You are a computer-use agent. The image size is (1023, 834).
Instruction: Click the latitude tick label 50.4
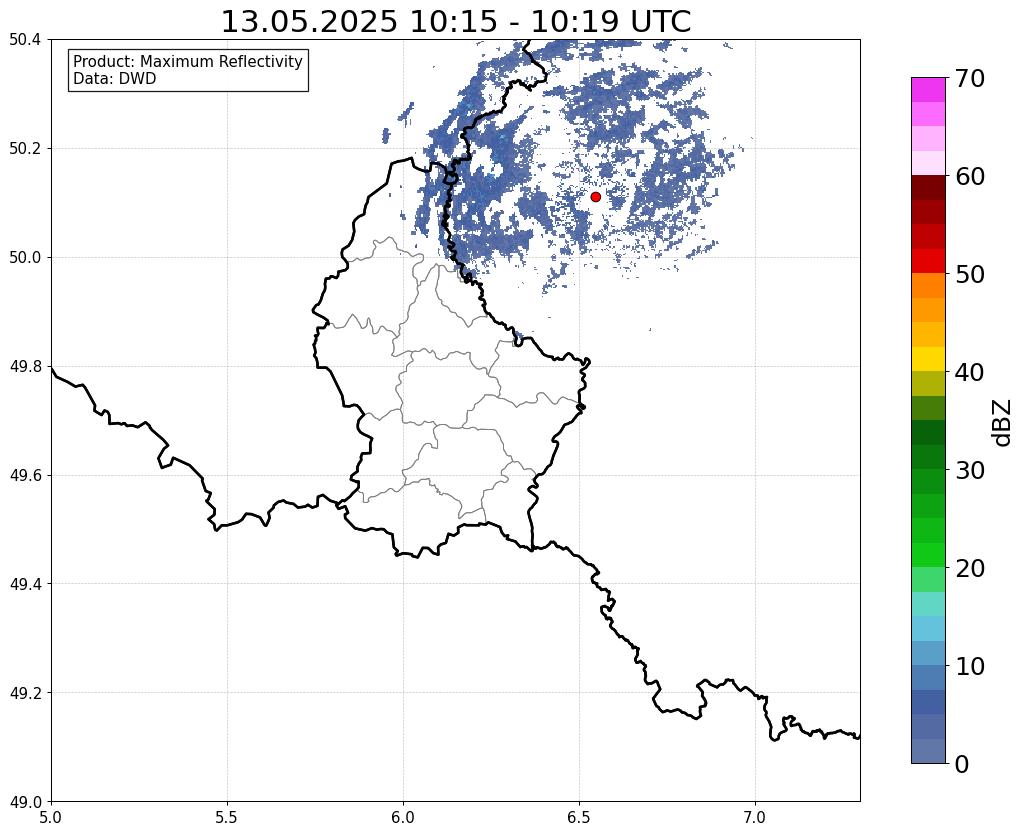pos(25,40)
